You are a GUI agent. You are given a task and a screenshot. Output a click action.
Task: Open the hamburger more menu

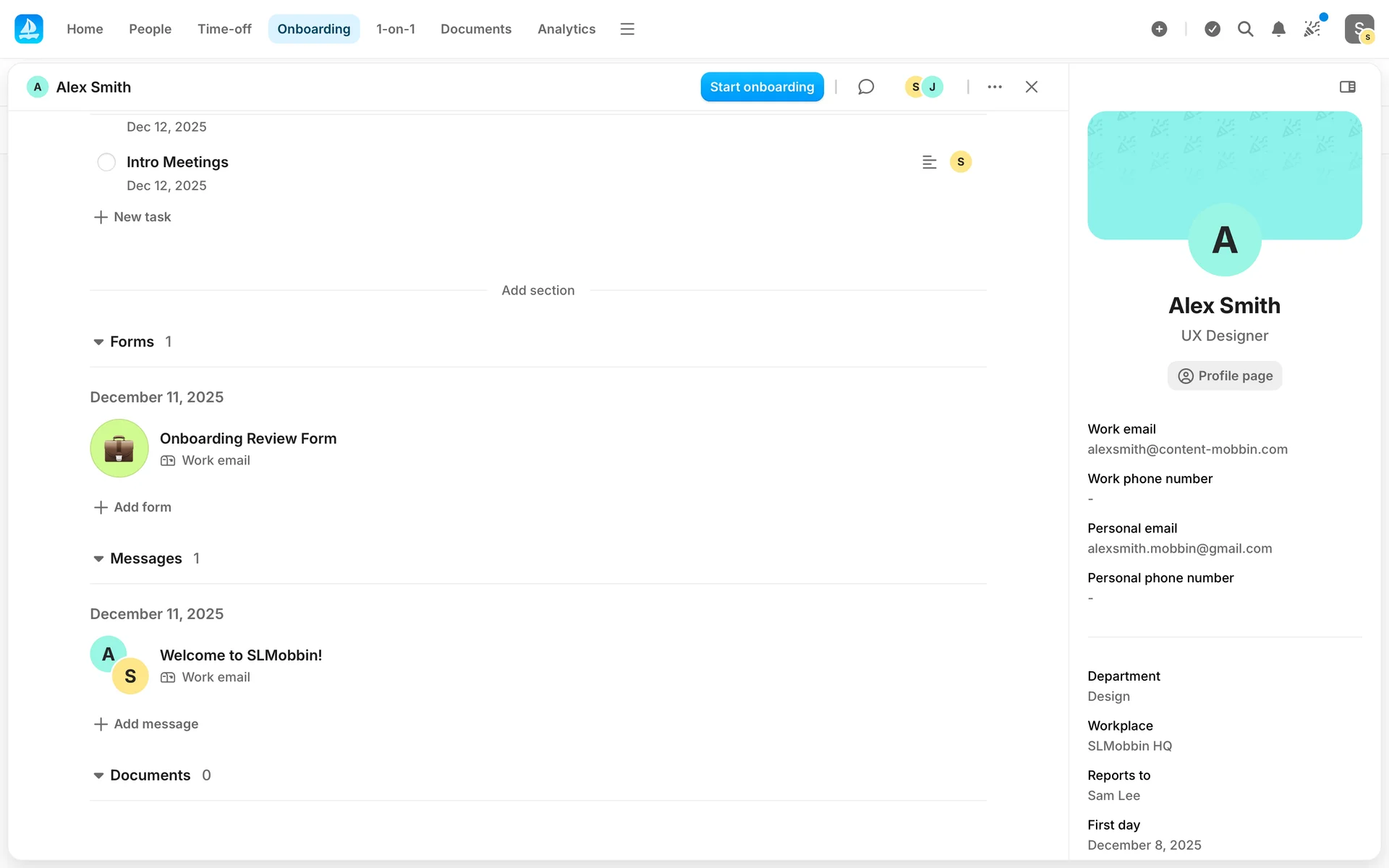[627, 29]
